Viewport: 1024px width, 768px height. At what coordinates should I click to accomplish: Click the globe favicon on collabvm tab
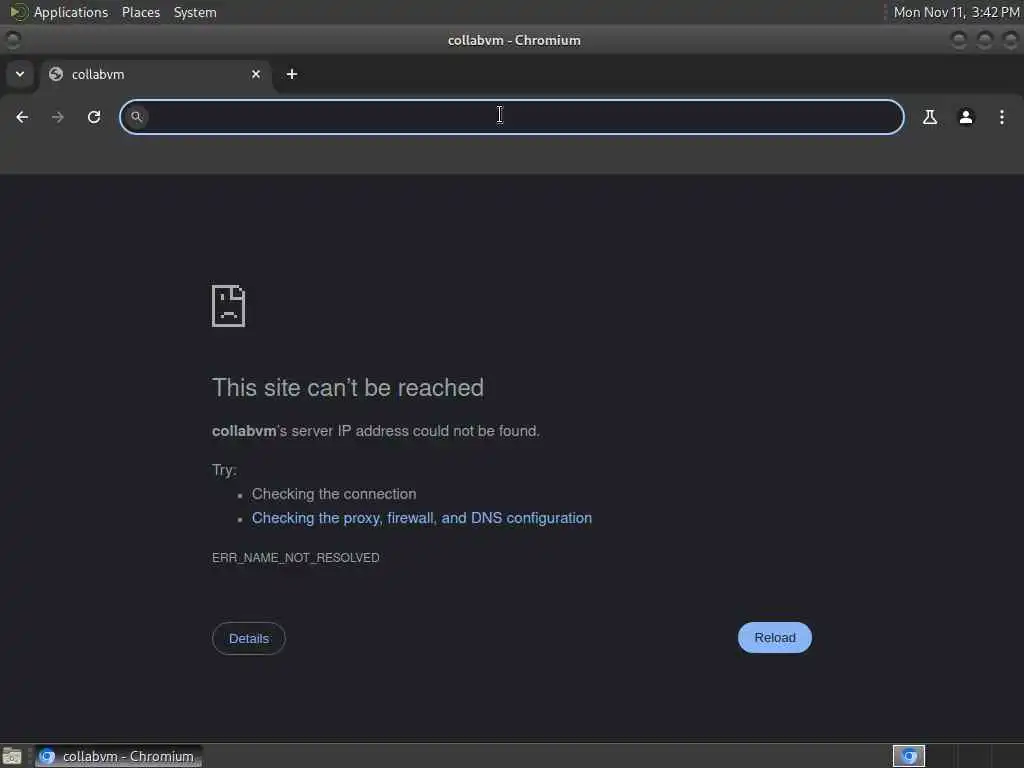(x=56, y=74)
